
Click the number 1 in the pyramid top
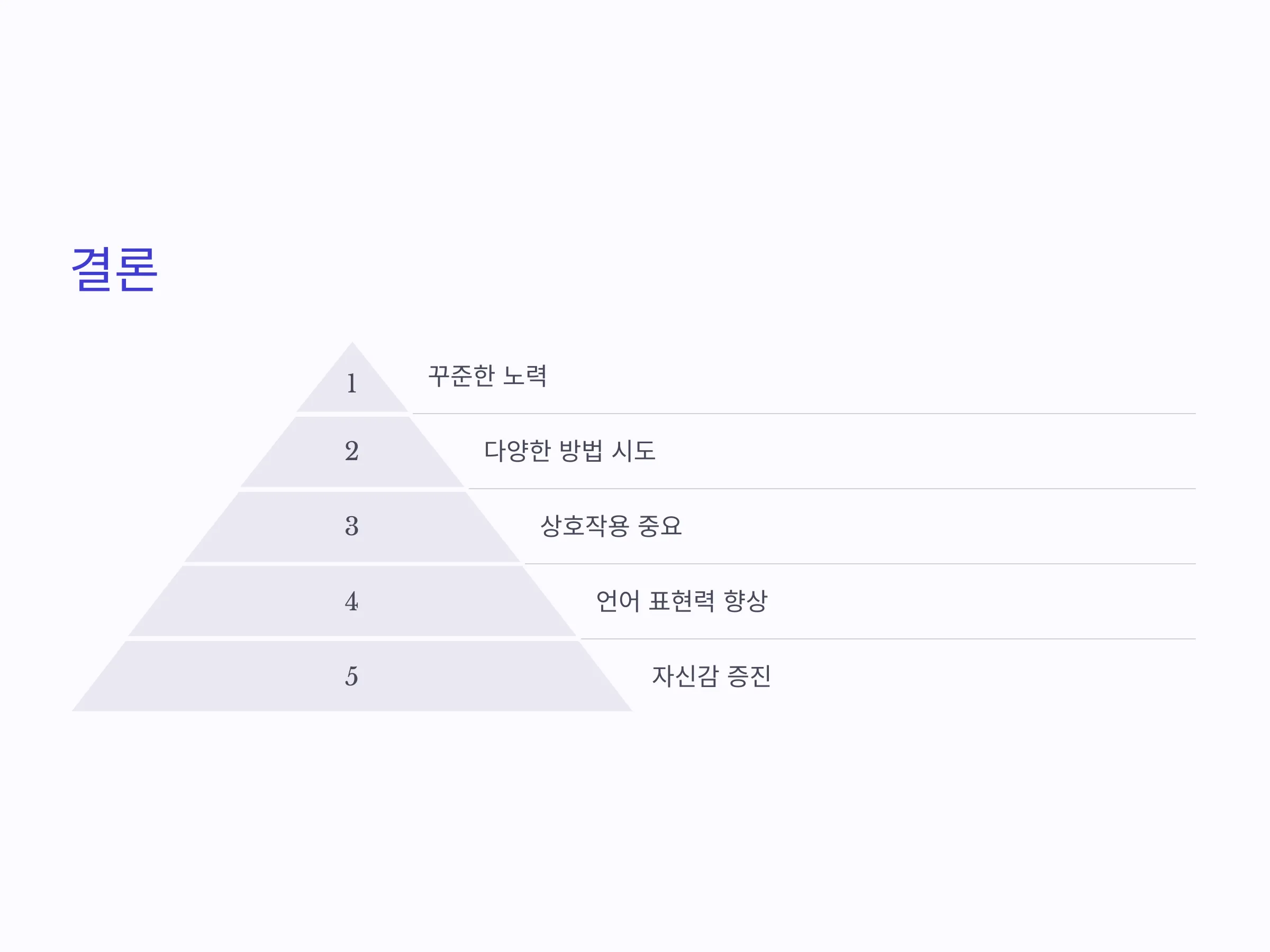tap(352, 383)
